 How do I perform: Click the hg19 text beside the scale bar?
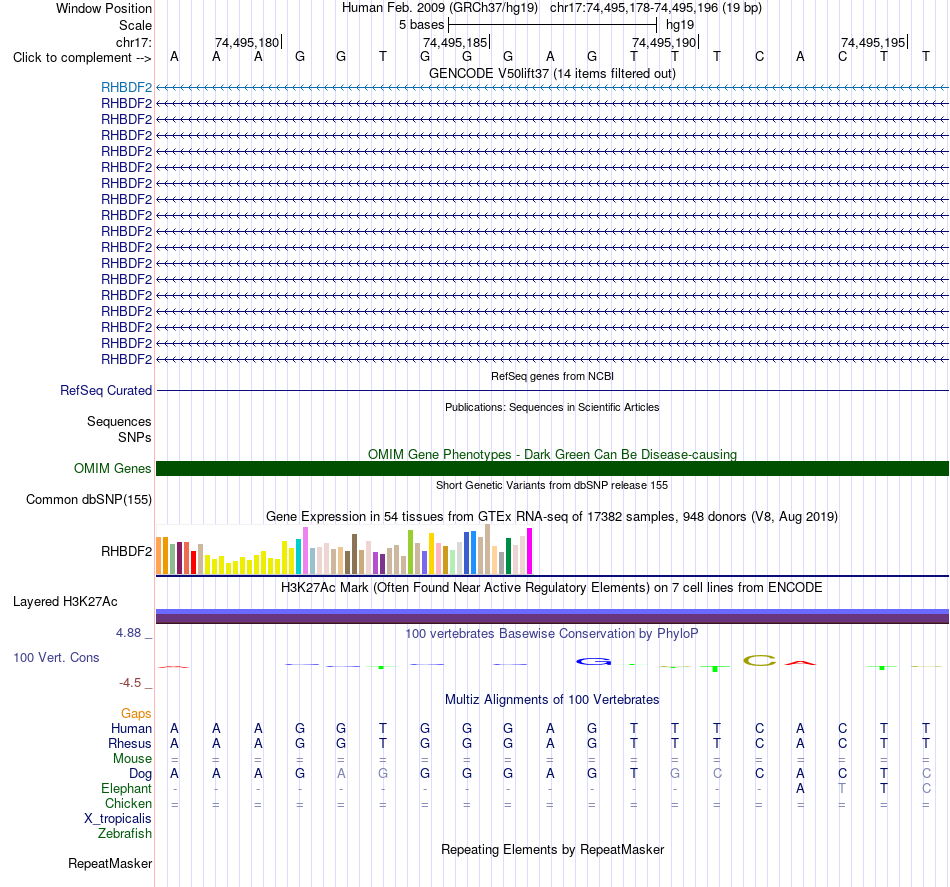(x=680, y=25)
